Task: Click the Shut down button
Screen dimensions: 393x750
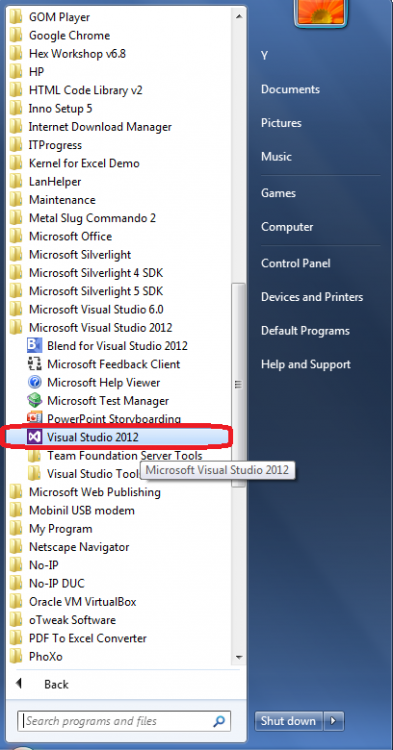Action: [x=289, y=721]
